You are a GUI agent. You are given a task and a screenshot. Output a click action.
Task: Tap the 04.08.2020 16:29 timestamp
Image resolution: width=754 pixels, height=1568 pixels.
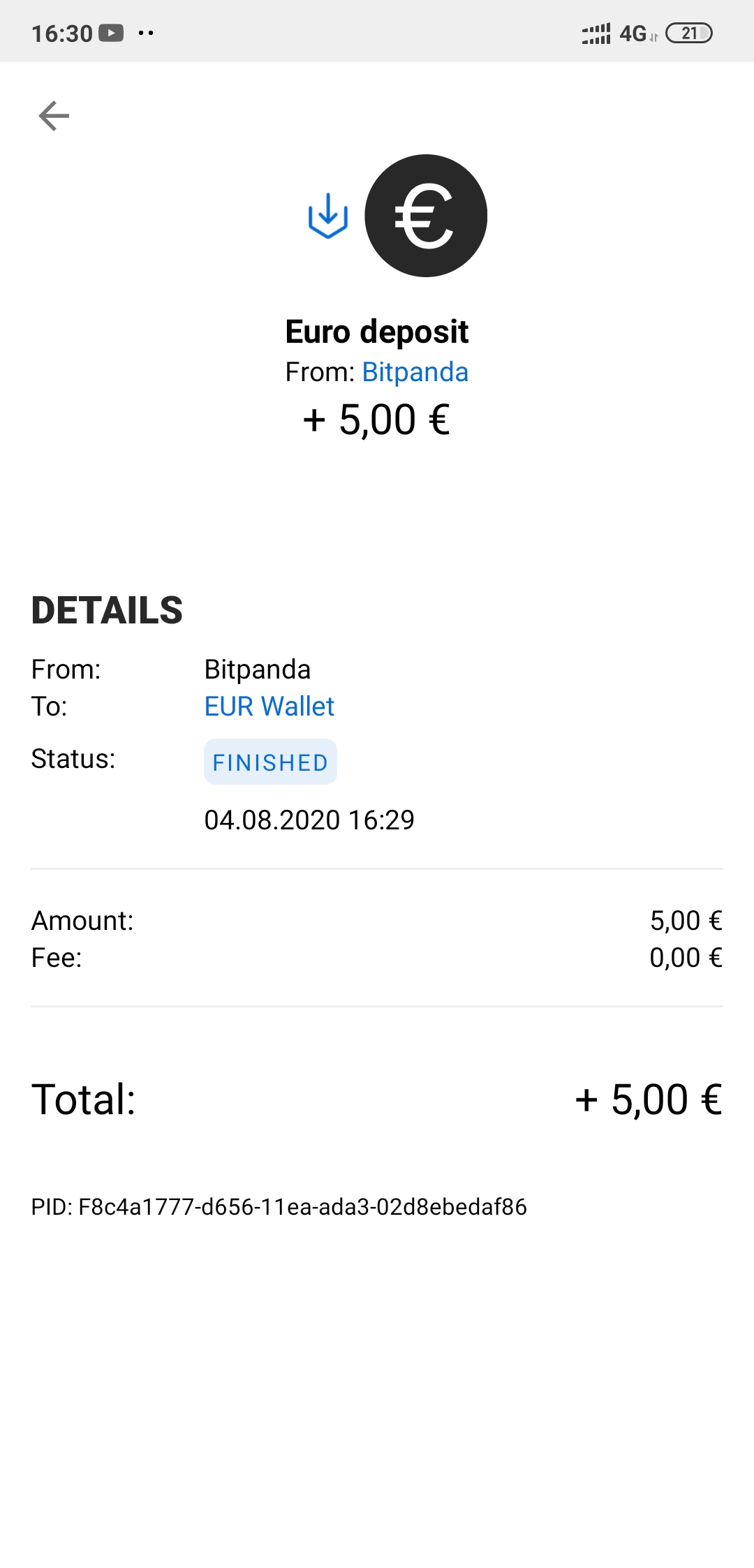tap(309, 820)
